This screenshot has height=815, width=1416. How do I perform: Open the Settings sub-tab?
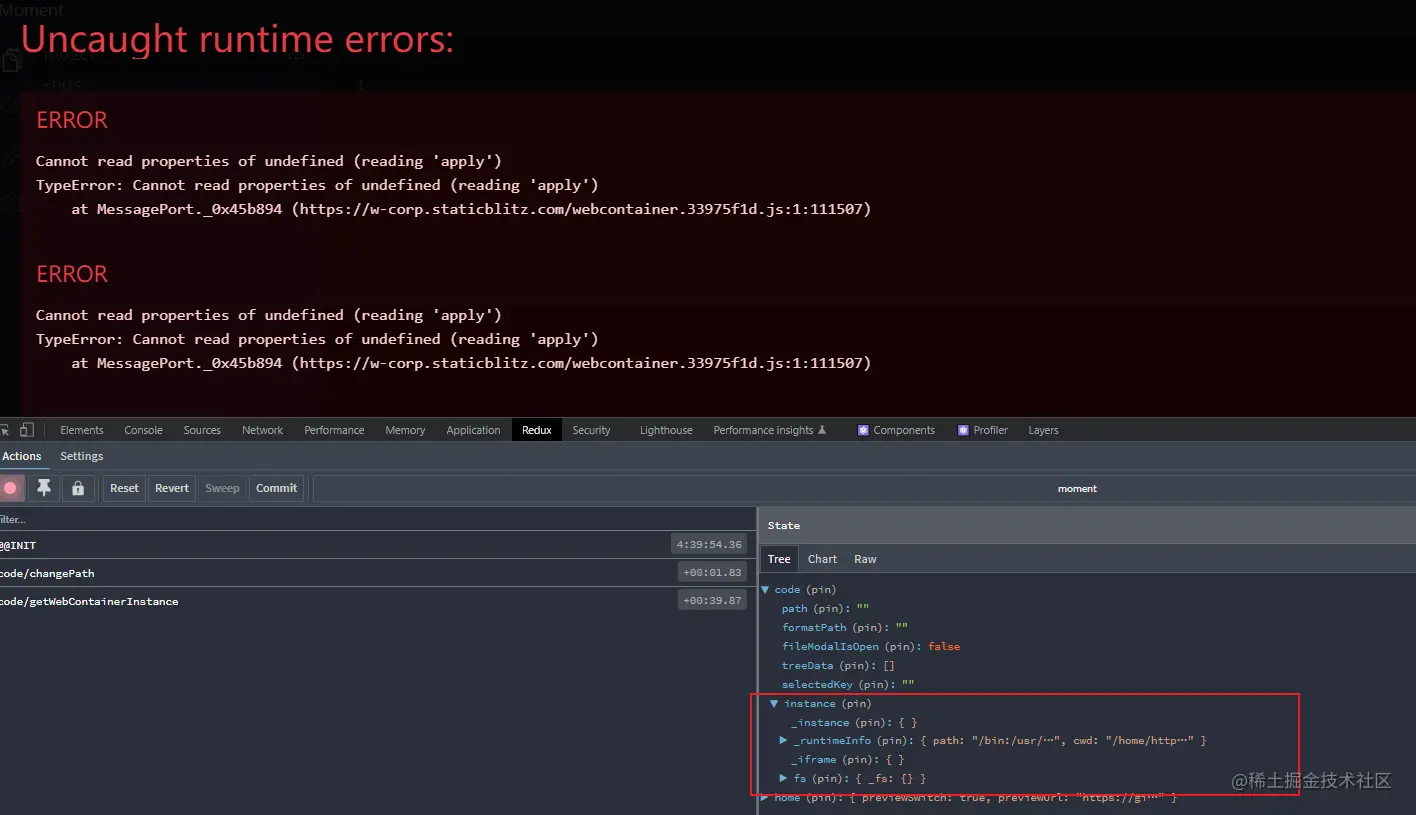tap(82, 456)
